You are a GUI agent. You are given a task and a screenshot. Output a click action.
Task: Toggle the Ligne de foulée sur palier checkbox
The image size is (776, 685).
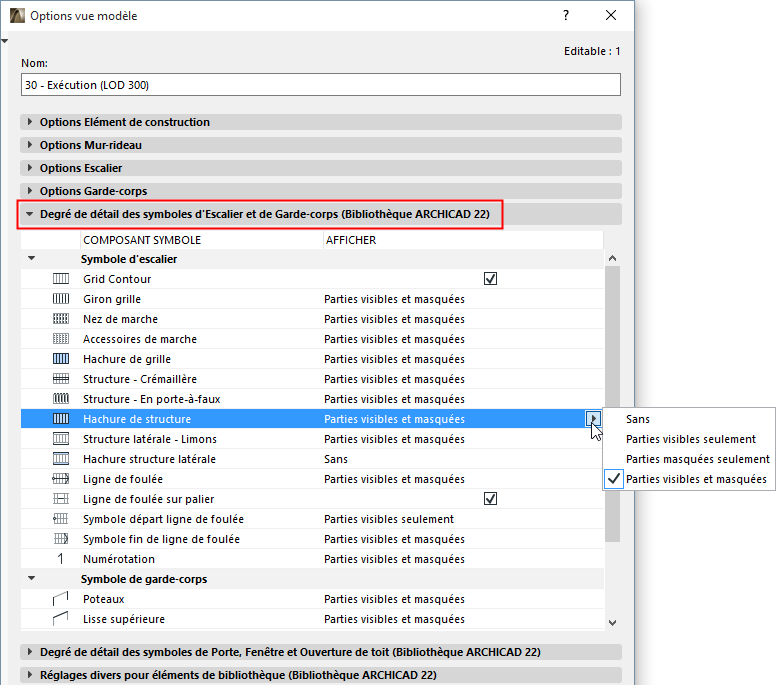tap(490, 499)
